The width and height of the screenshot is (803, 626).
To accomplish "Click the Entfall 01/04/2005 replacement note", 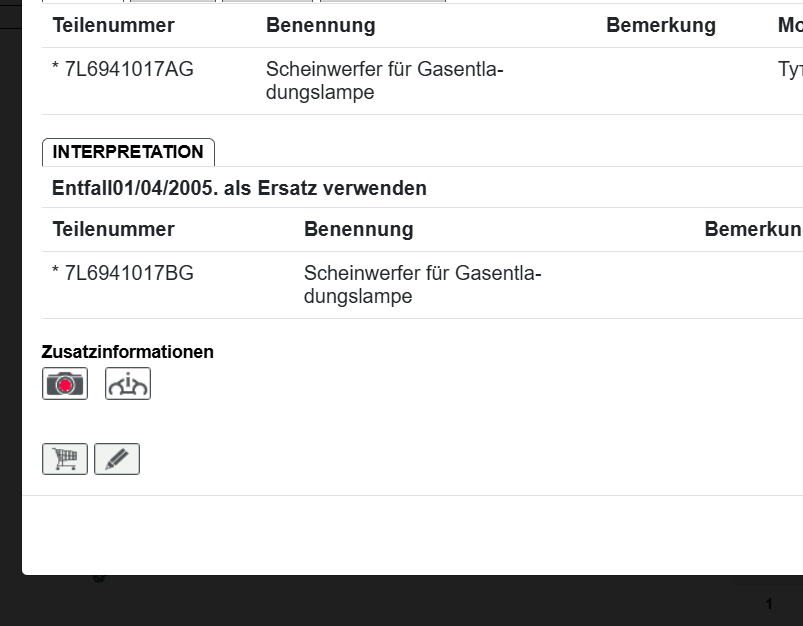I will tap(239, 188).
